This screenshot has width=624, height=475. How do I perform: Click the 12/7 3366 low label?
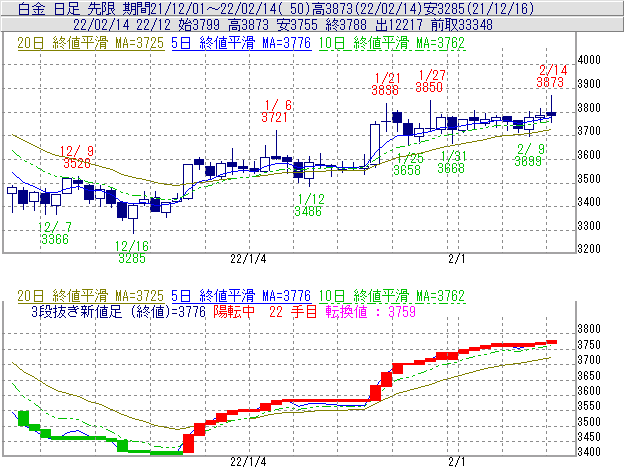click(x=55, y=233)
